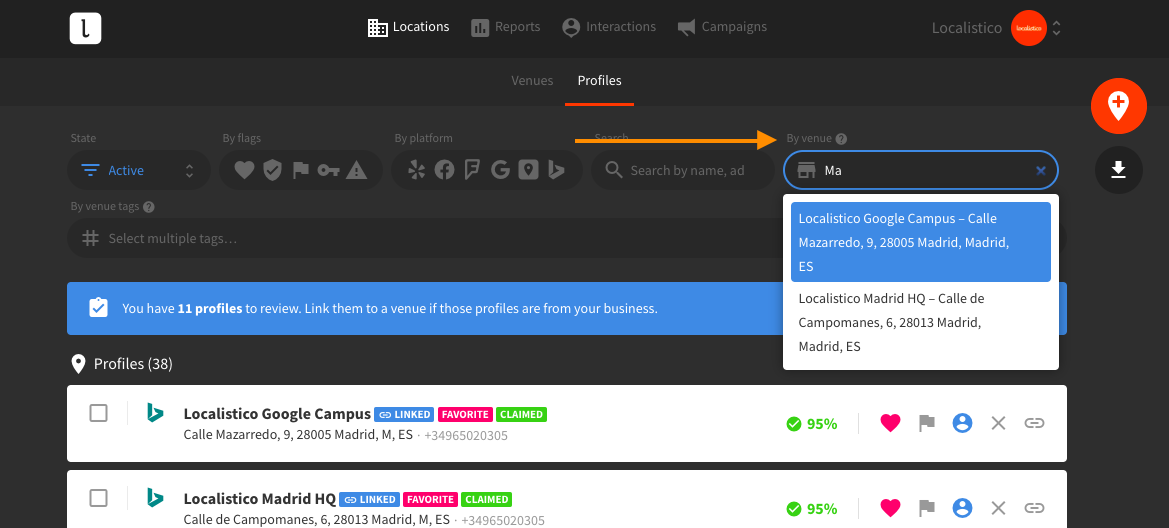Click user icon on Google Campus row
The height and width of the screenshot is (528, 1169).
click(x=962, y=424)
